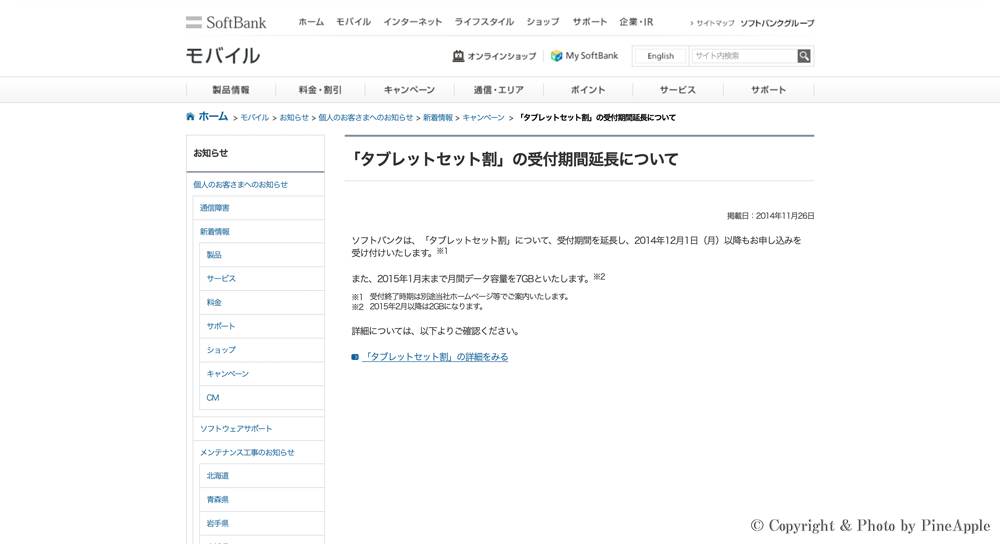Click the ソフトバンクグループ link
This screenshot has width=1000, height=544.
tap(777, 23)
